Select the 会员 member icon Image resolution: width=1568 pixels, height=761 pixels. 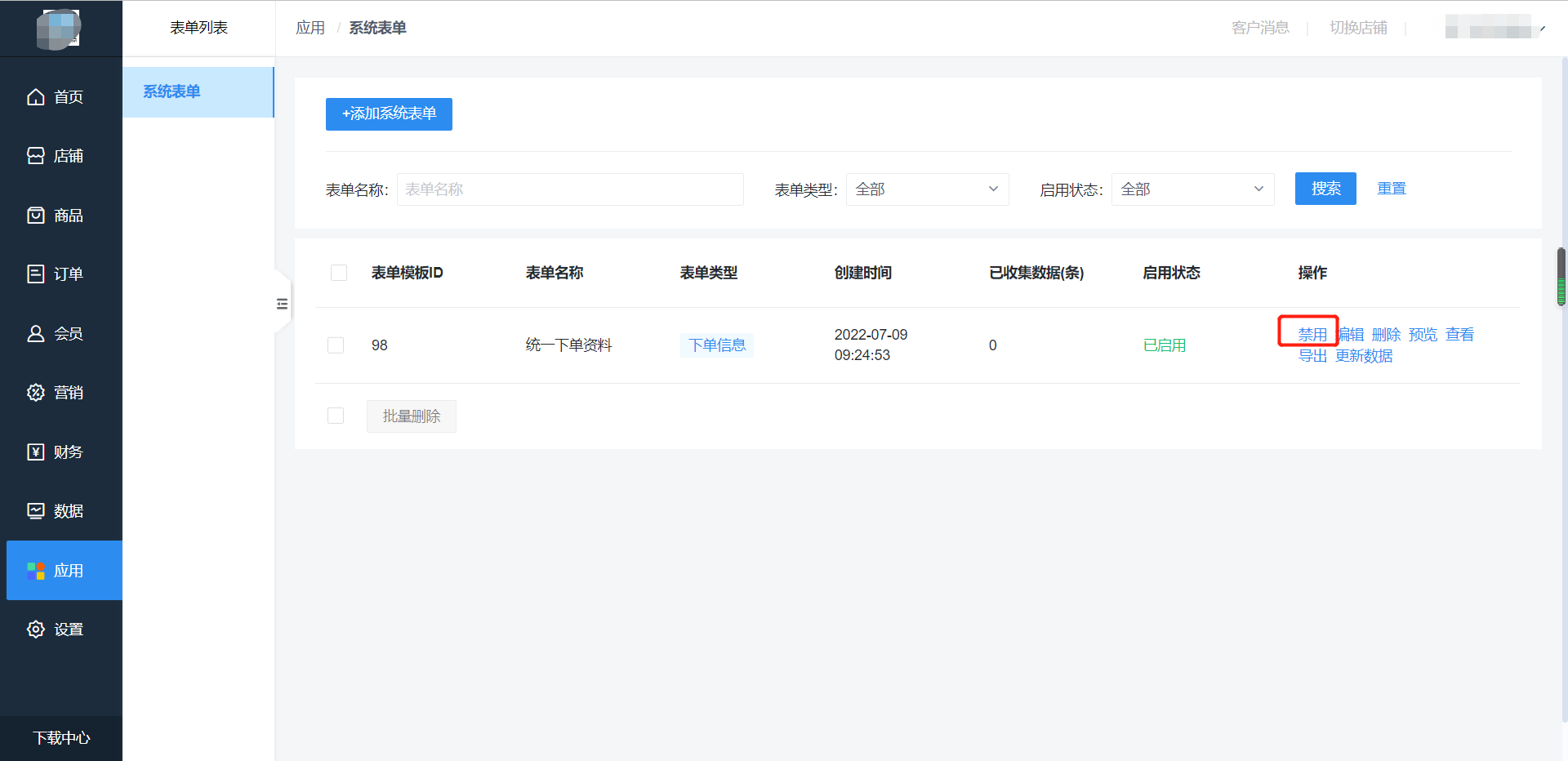(x=36, y=334)
